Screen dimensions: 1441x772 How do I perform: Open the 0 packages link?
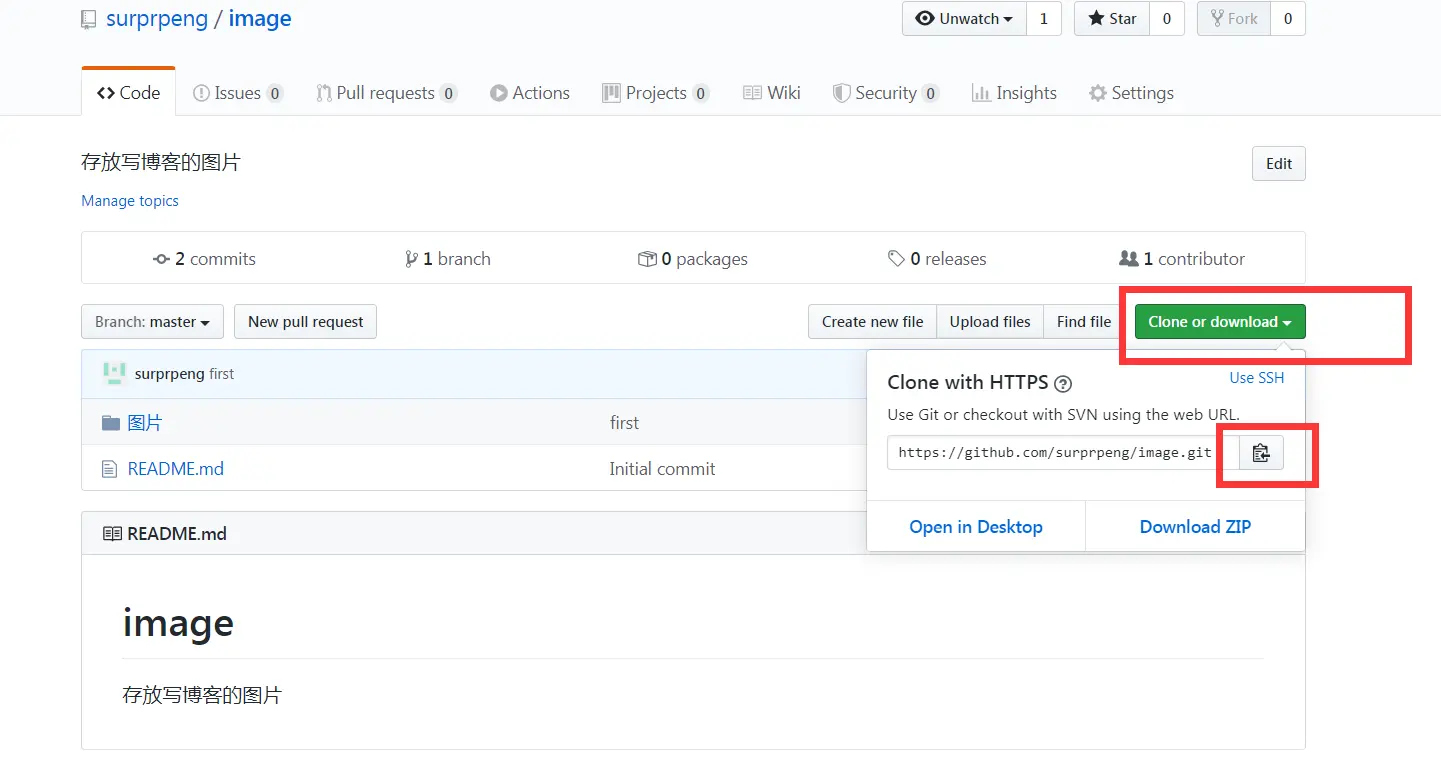click(693, 259)
